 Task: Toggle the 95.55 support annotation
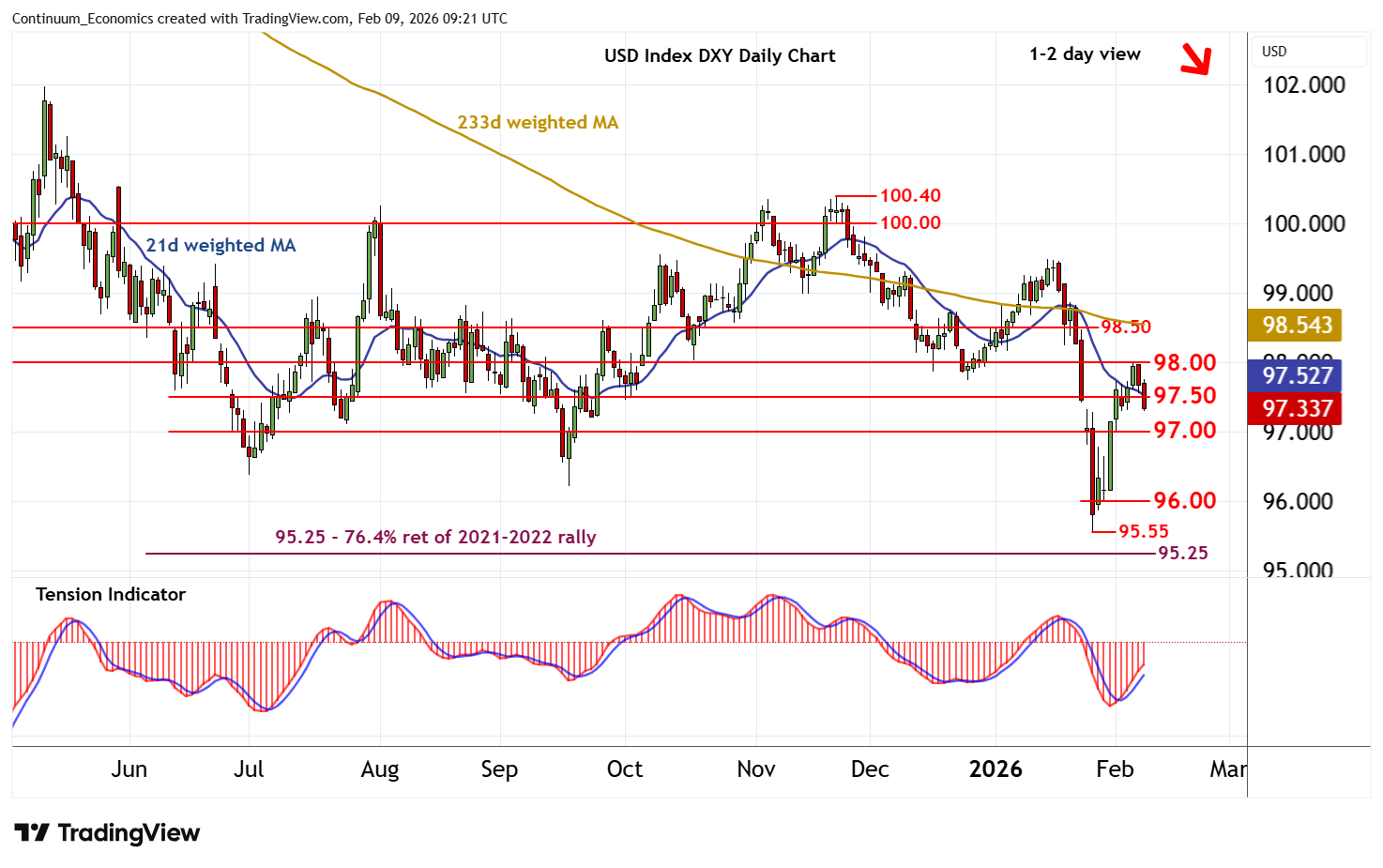pos(1144,531)
